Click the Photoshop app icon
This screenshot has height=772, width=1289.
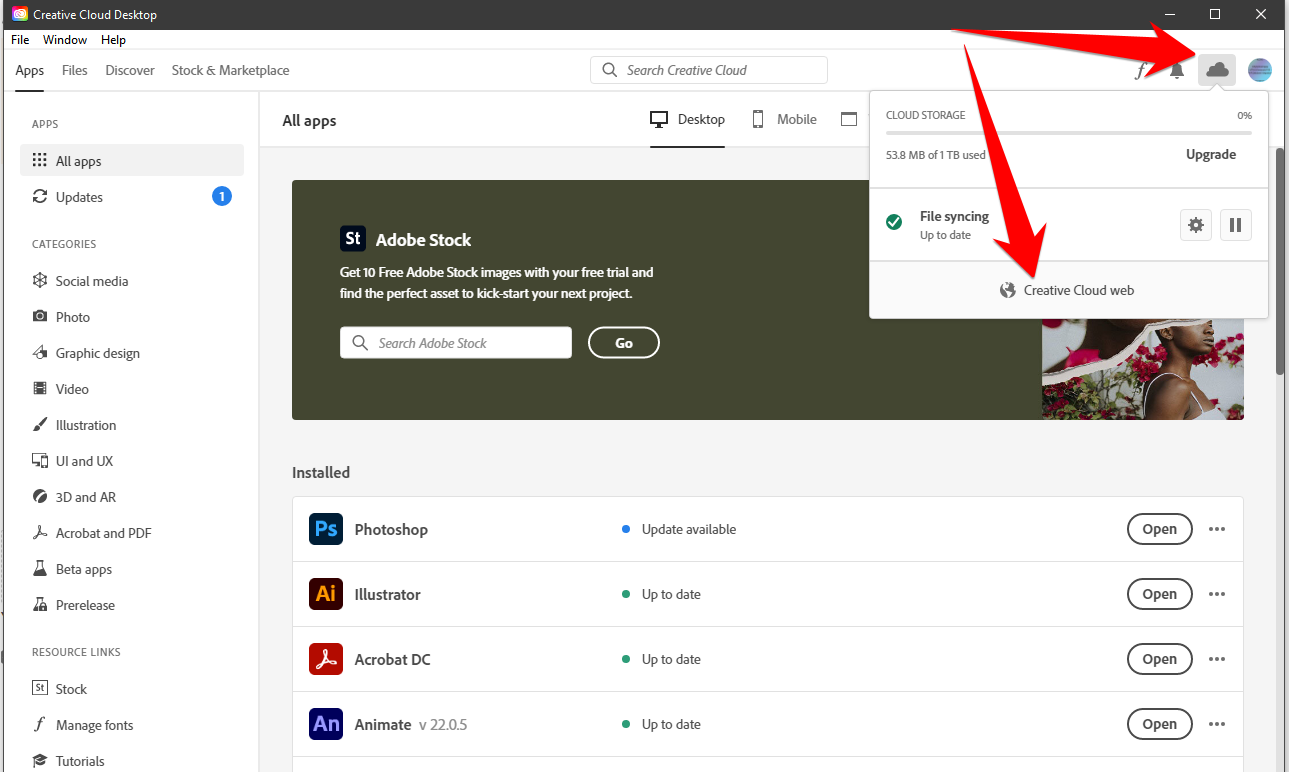click(326, 529)
